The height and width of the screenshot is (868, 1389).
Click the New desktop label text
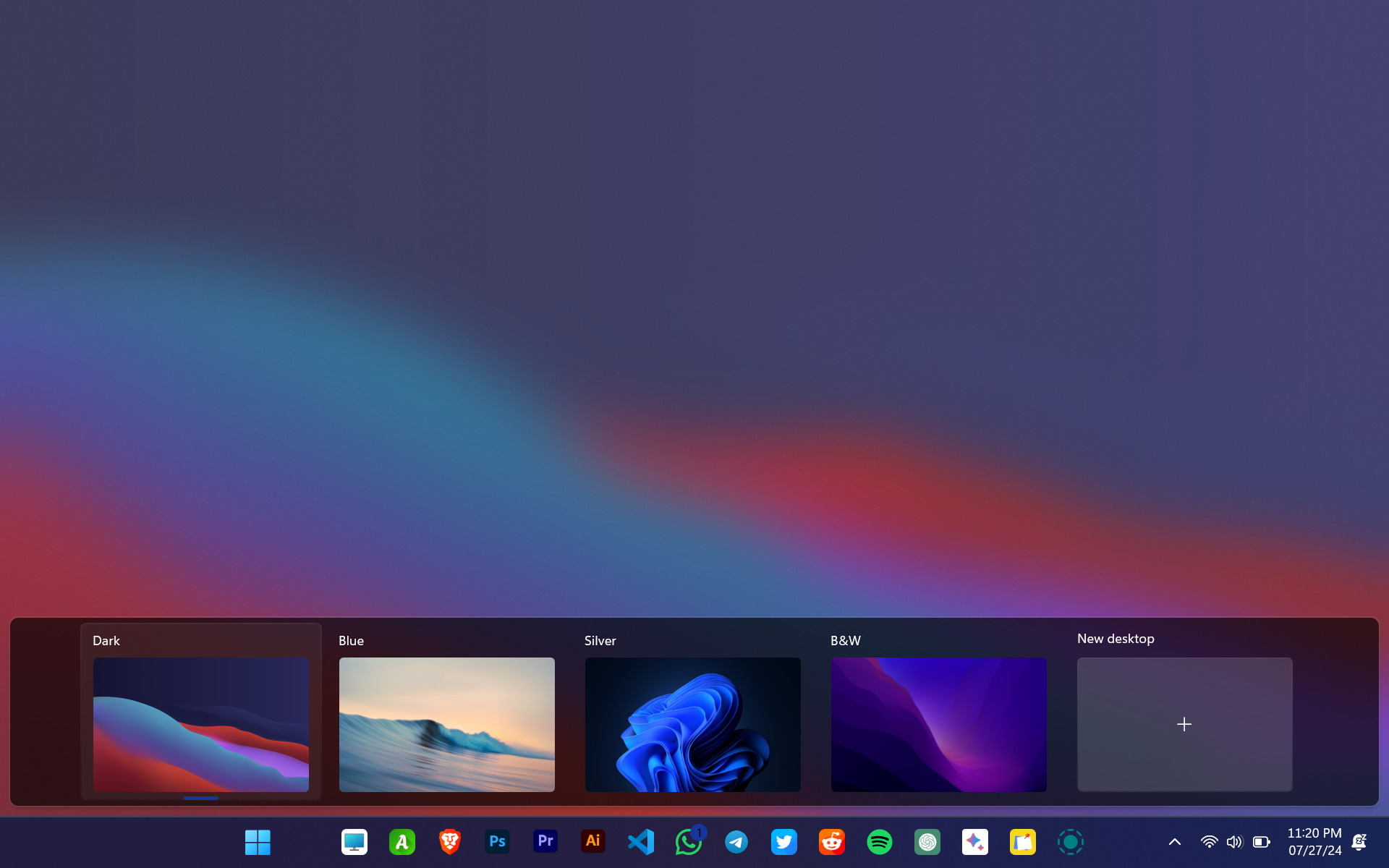point(1116,639)
